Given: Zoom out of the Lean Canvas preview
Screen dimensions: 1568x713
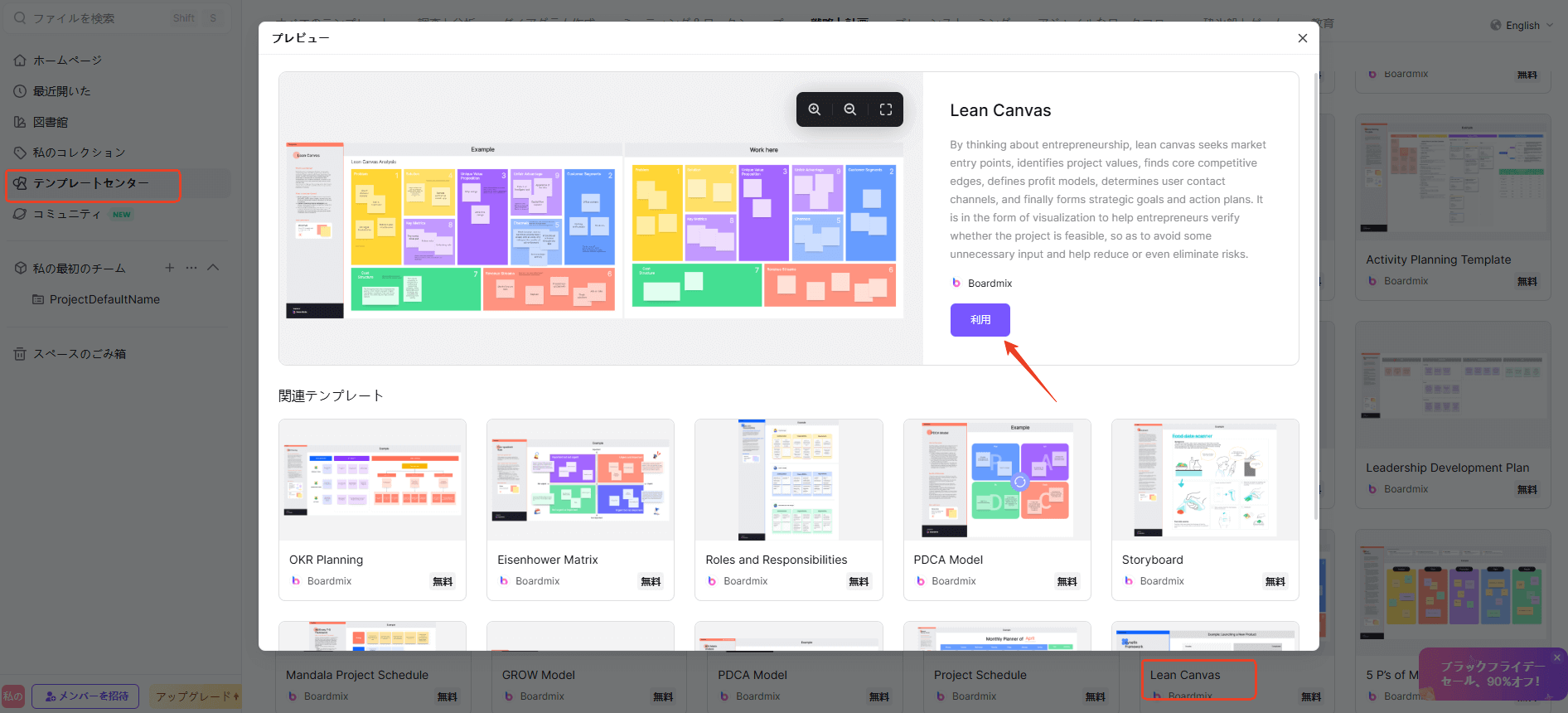Looking at the screenshot, I should (850, 109).
